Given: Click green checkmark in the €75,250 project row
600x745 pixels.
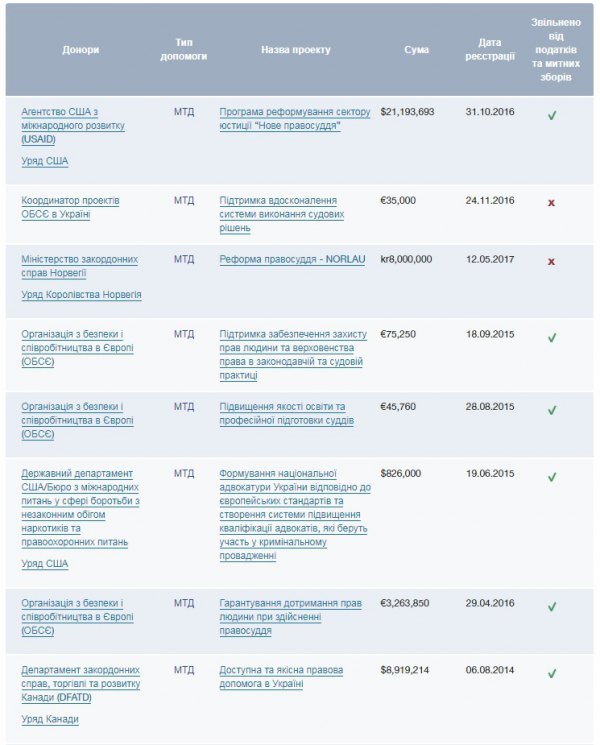Looking at the screenshot, I should 551,338.
